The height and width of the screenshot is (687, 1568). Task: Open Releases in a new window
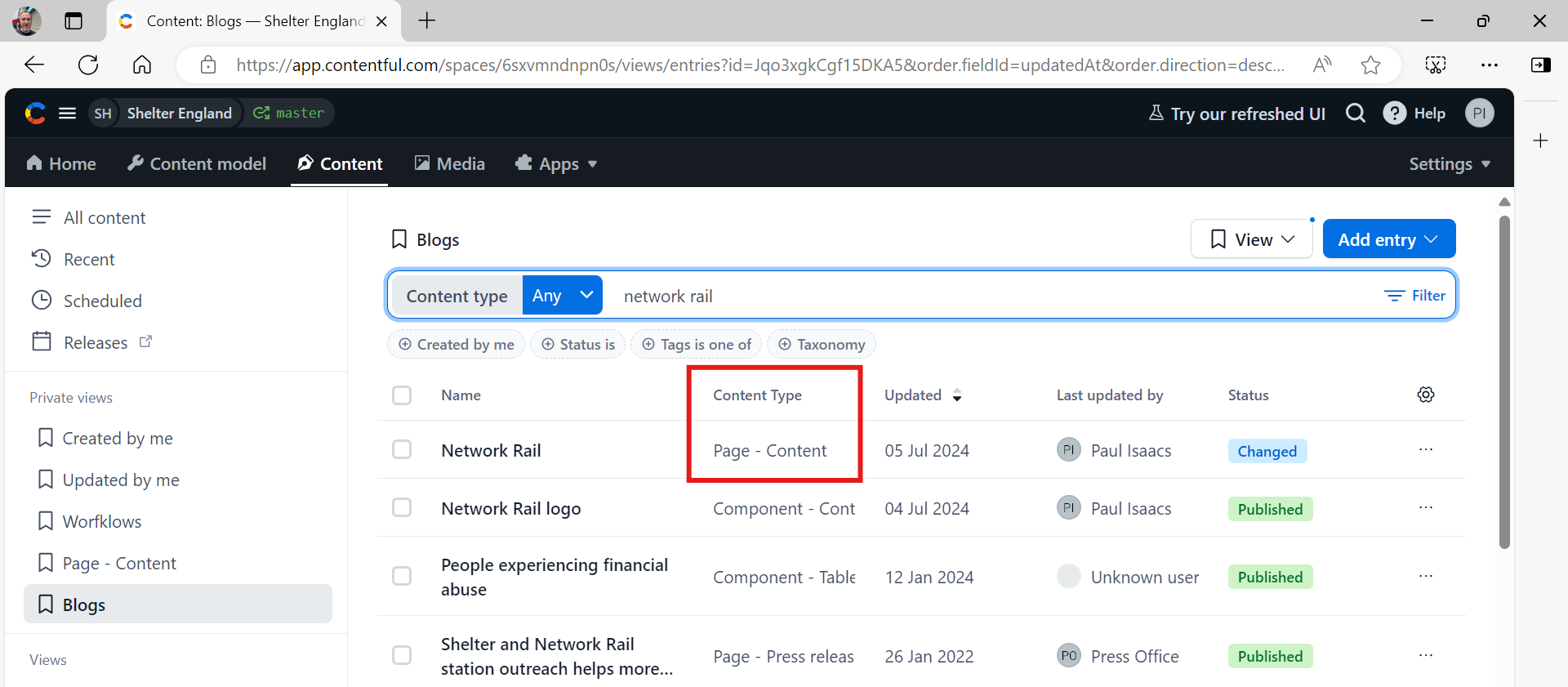point(92,343)
